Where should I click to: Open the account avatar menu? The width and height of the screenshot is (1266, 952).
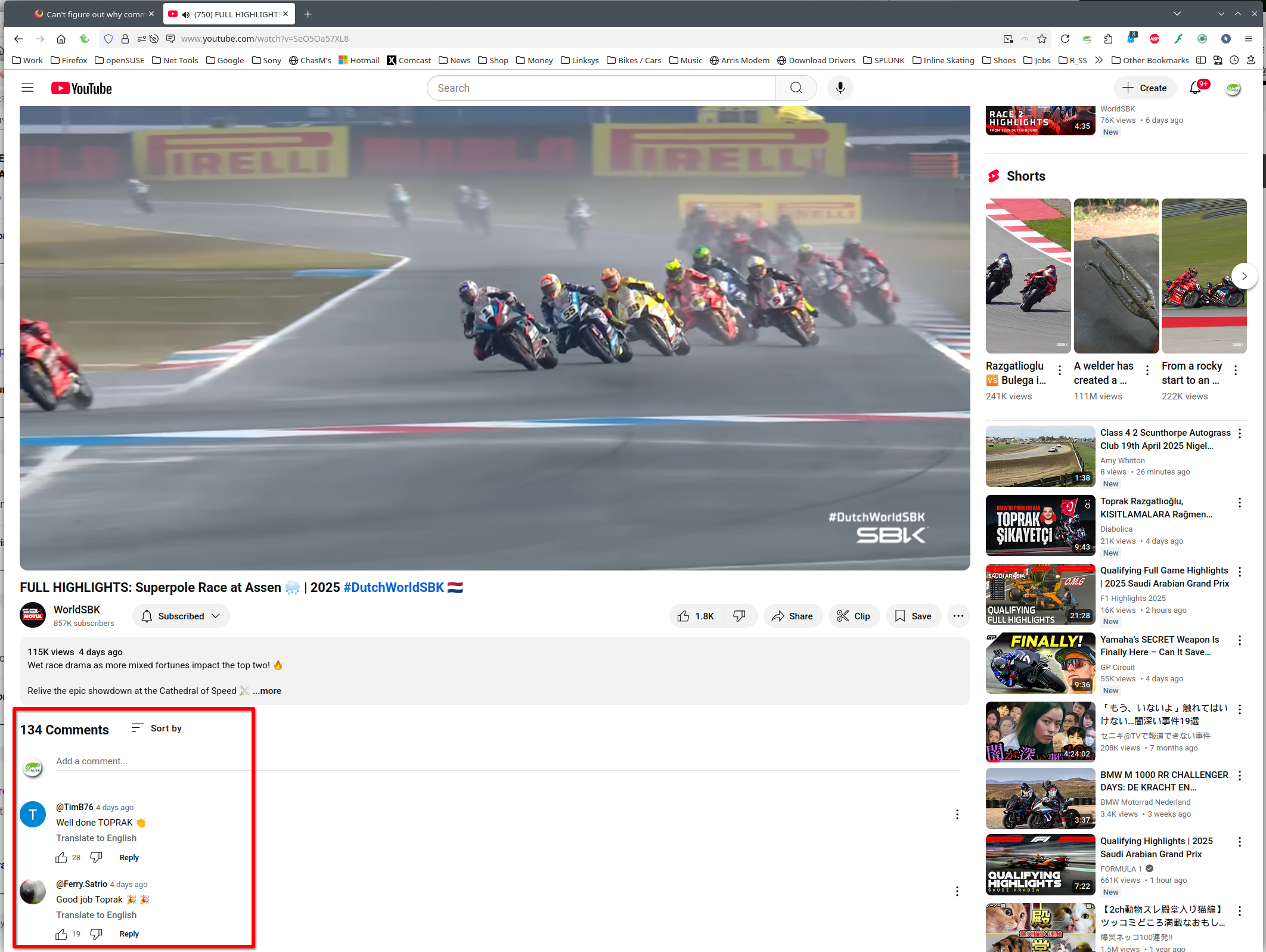(1233, 88)
